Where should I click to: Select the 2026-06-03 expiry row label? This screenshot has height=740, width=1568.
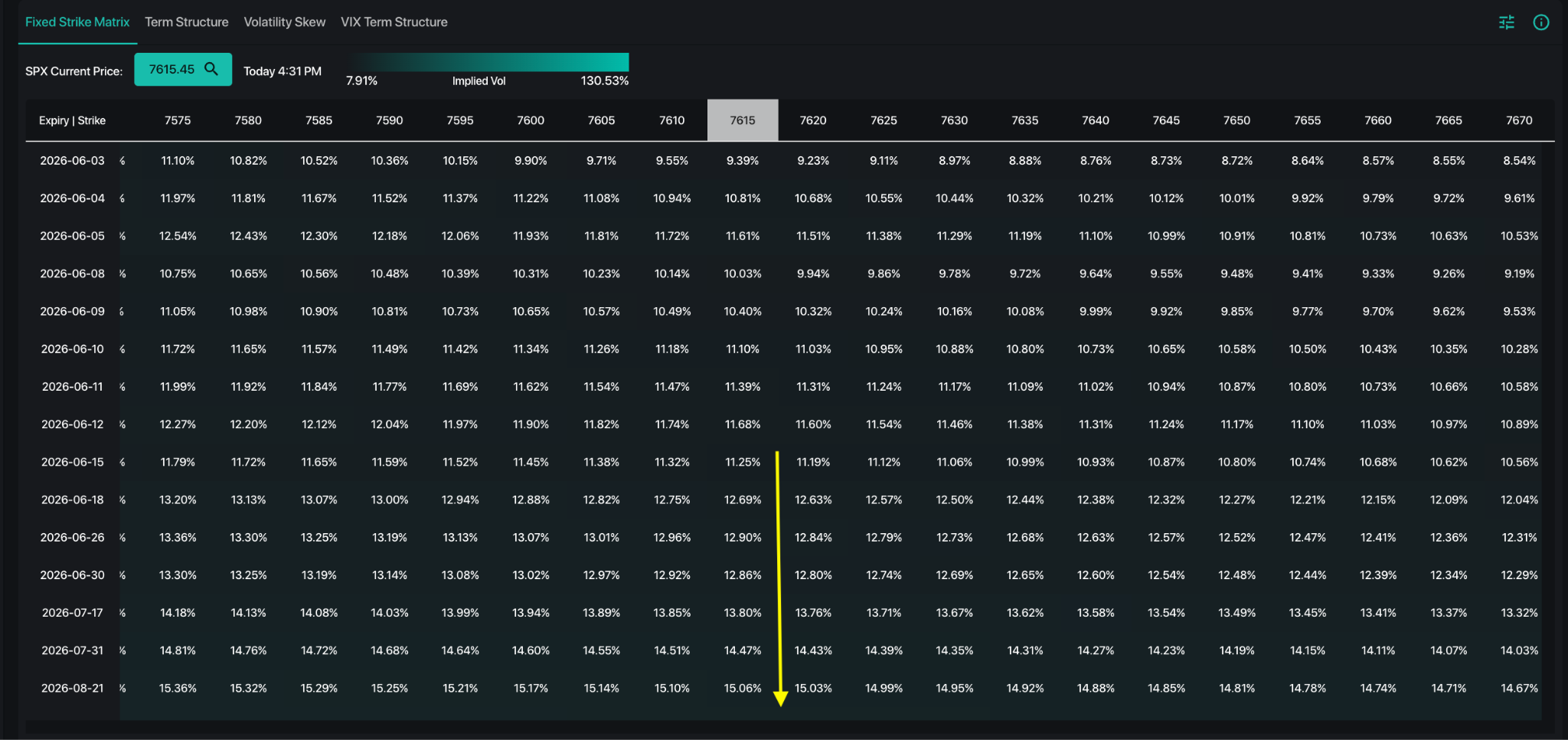72,161
